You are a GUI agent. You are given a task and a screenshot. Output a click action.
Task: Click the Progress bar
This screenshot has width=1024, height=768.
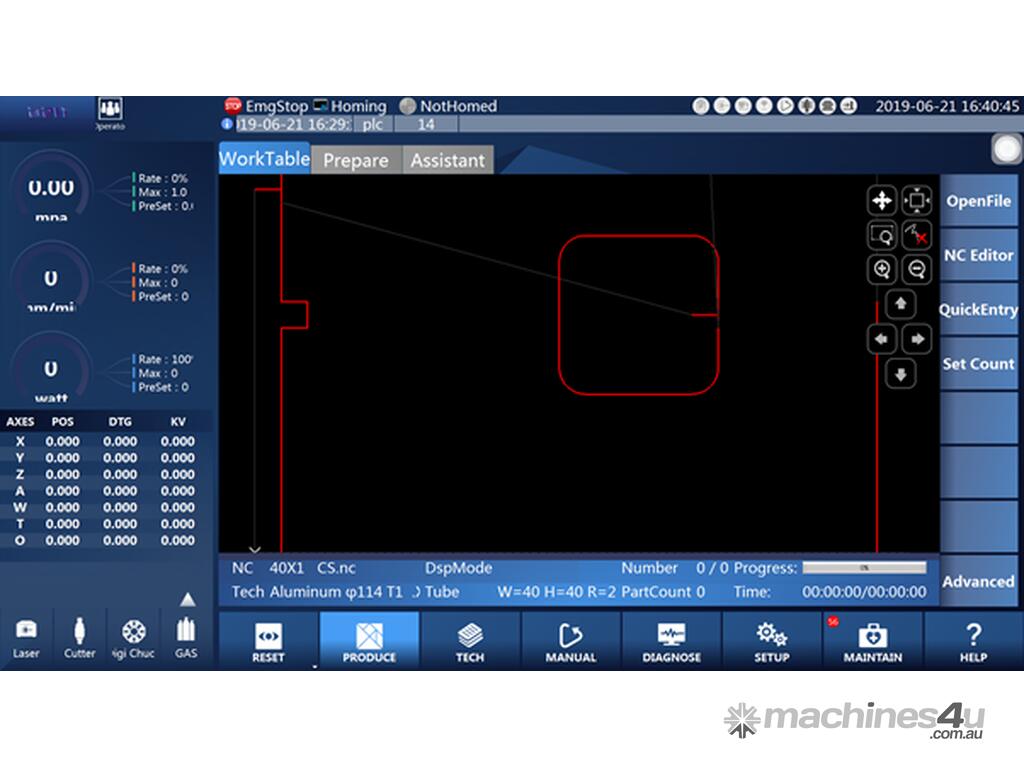tap(864, 568)
